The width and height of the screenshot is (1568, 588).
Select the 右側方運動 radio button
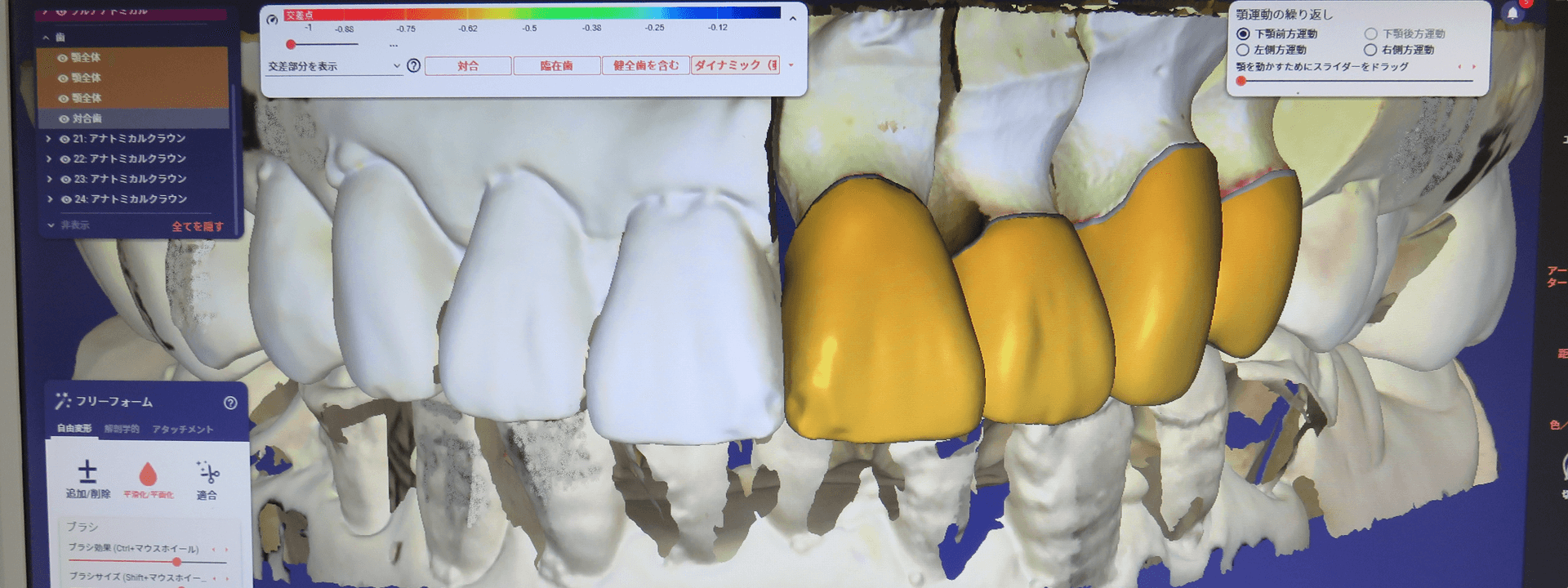(1370, 50)
